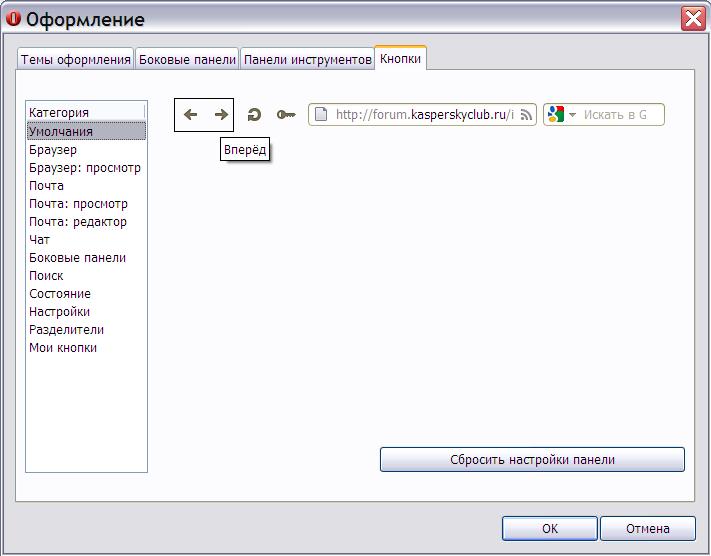Confirm with the OK button
The image size is (711, 556).
tap(550, 528)
